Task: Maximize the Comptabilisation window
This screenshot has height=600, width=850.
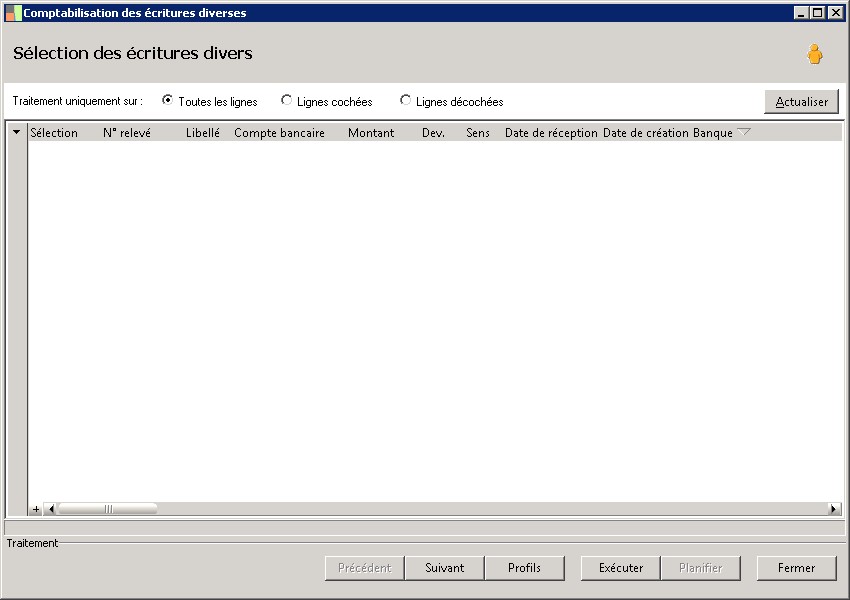Action: 817,13
